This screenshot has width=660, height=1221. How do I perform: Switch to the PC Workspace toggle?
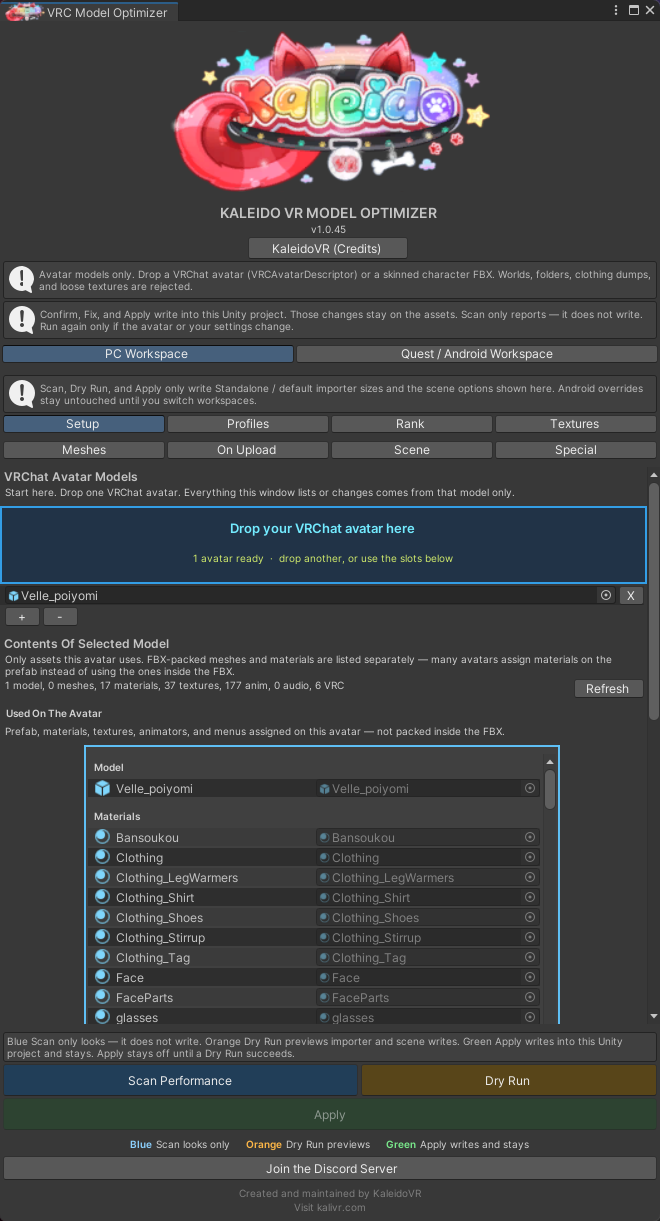click(x=148, y=354)
